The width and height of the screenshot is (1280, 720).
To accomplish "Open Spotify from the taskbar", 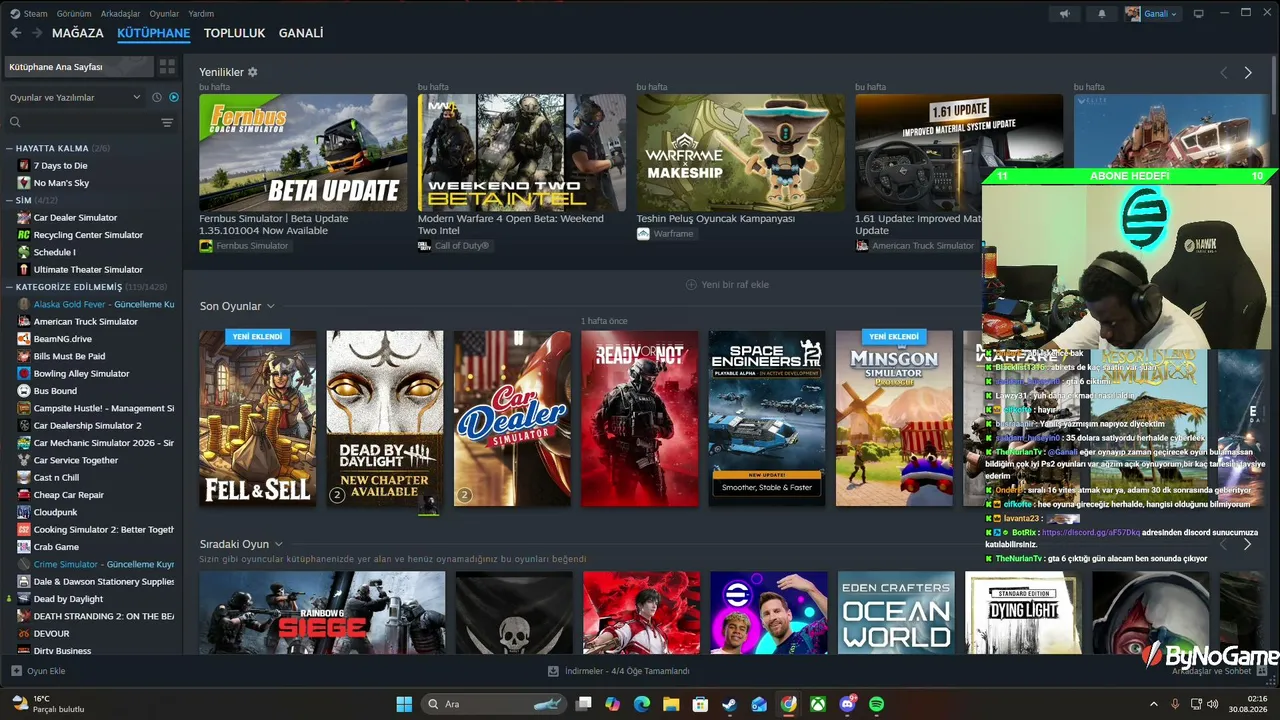I will [x=877, y=704].
